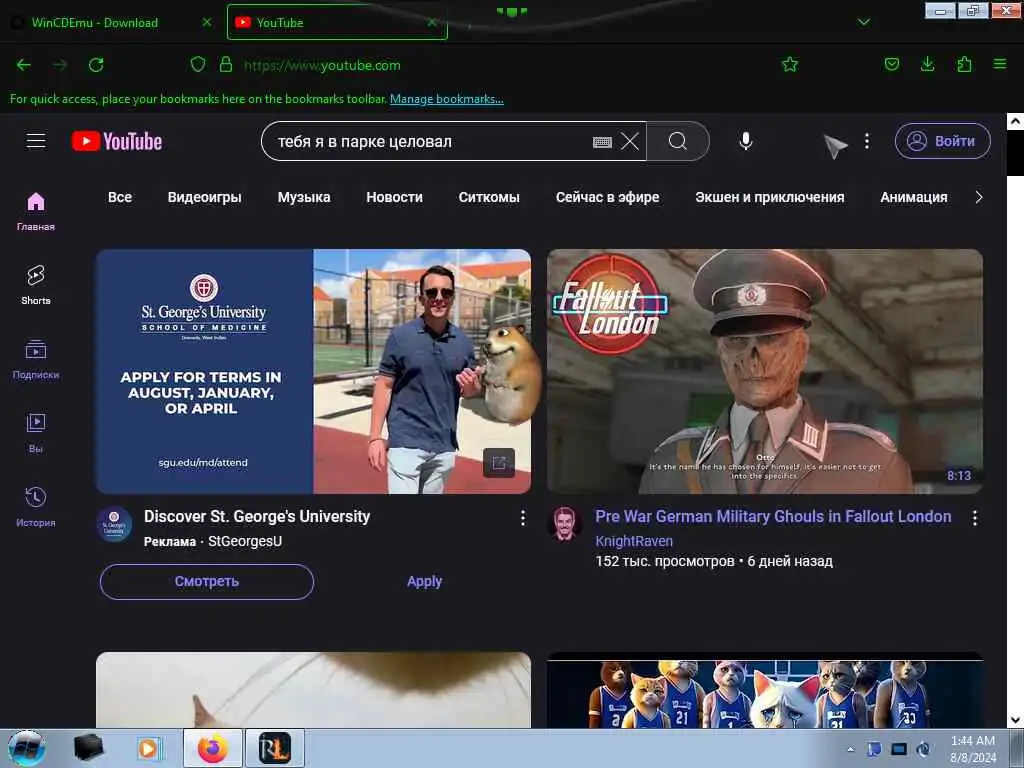Image resolution: width=1024 pixels, height=768 pixels.
Task: Open the StGeorgesU channel avatar
Action: (x=114, y=524)
